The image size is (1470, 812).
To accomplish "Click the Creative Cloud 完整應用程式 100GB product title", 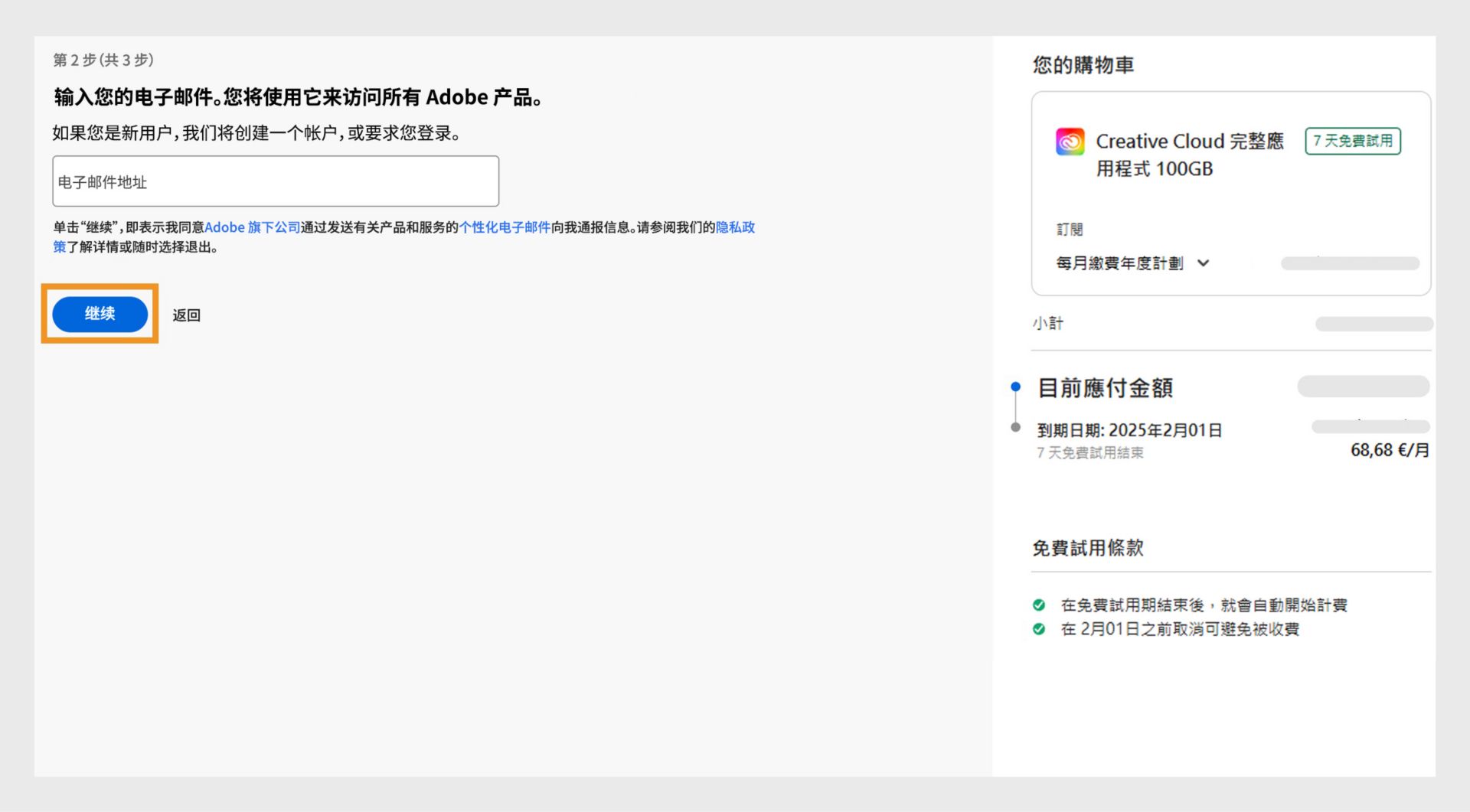I will [x=1189, y=155].
